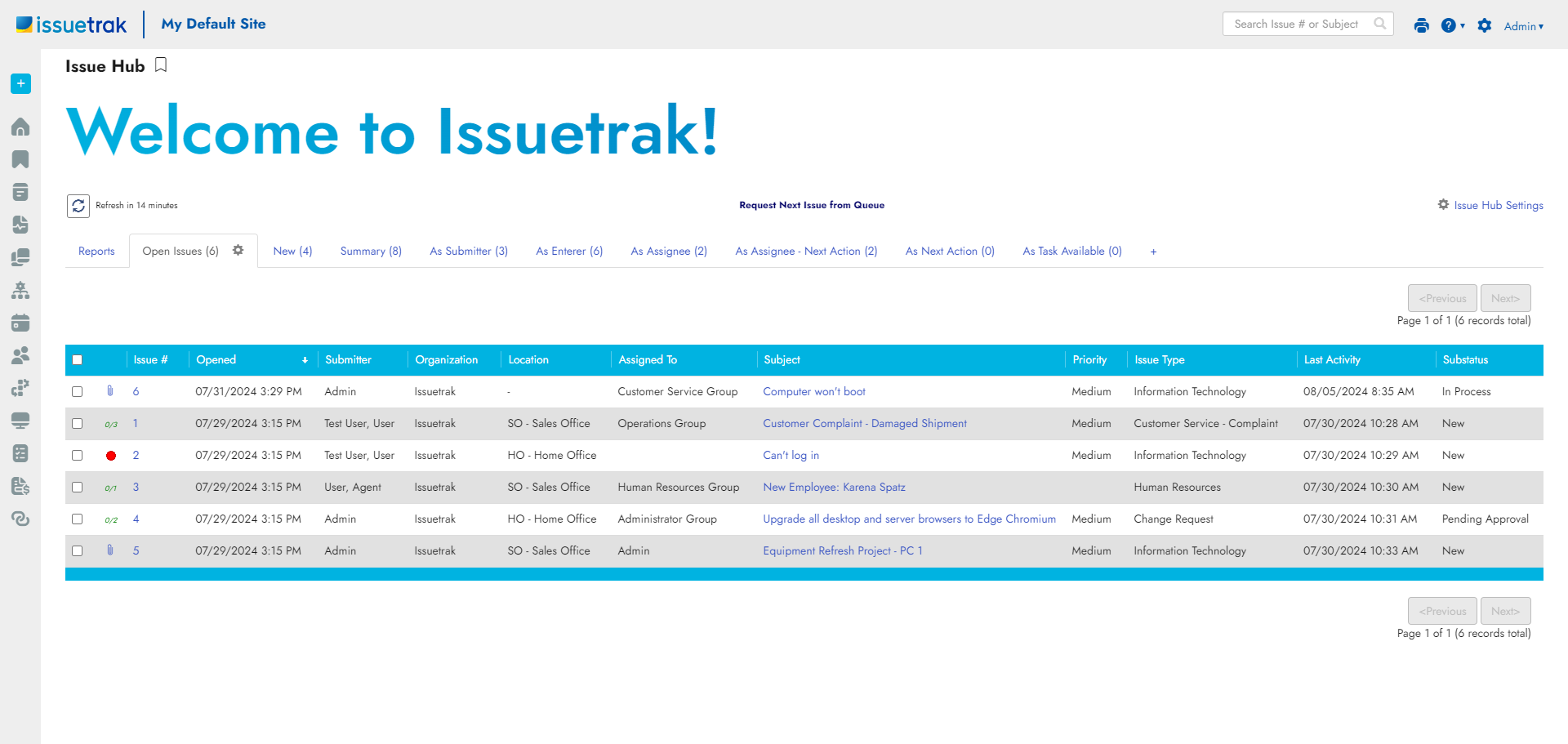Viewport: 1568px width, 744px height.
Task: Open the Customer Complaint - Damaged Shipment issue
Action: point(865,424)
